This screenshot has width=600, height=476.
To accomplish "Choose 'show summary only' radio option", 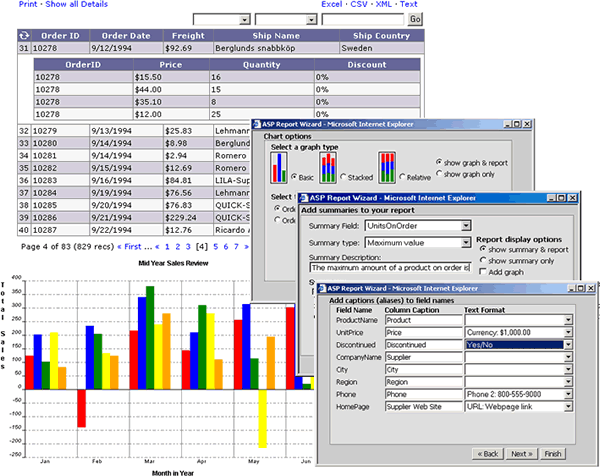I will tap(483, 260).
